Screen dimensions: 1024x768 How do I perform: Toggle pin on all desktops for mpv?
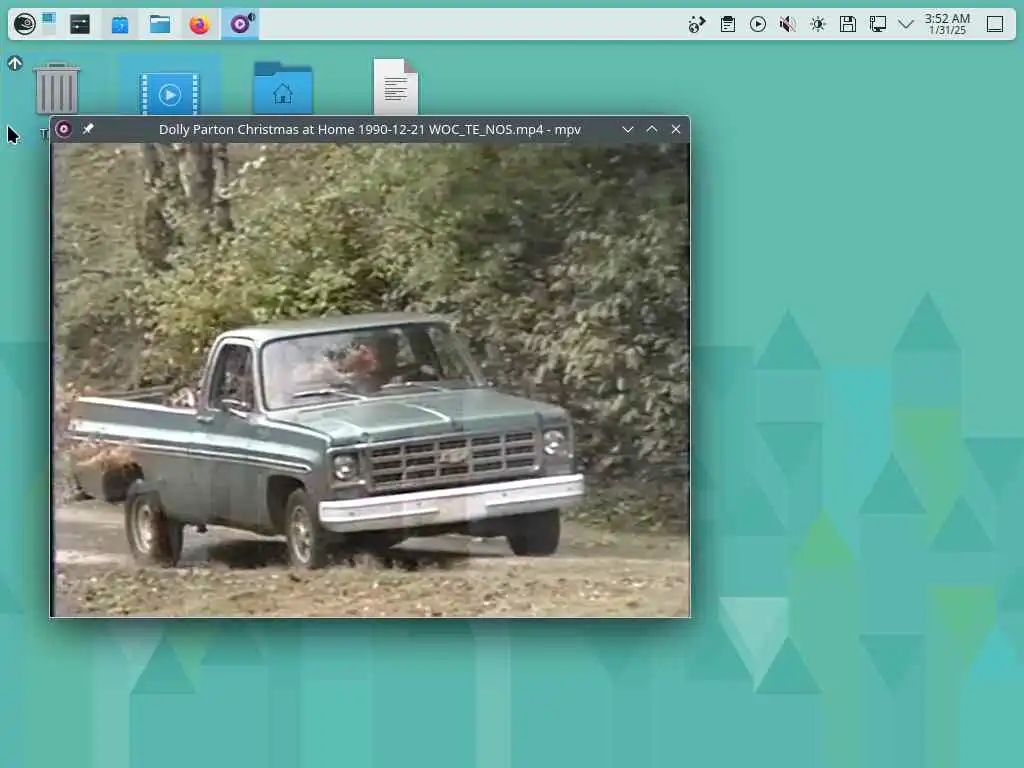pyautogui.click(x=88, y=129)
